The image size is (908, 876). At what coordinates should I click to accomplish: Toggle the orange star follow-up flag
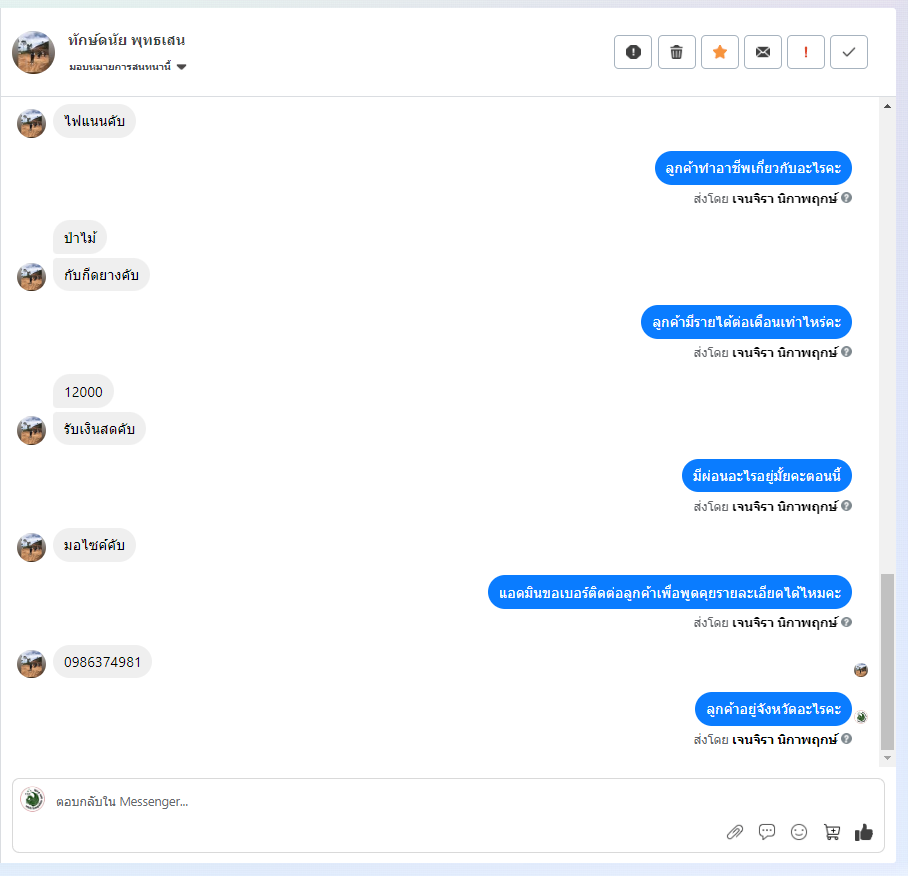point(720,52)
